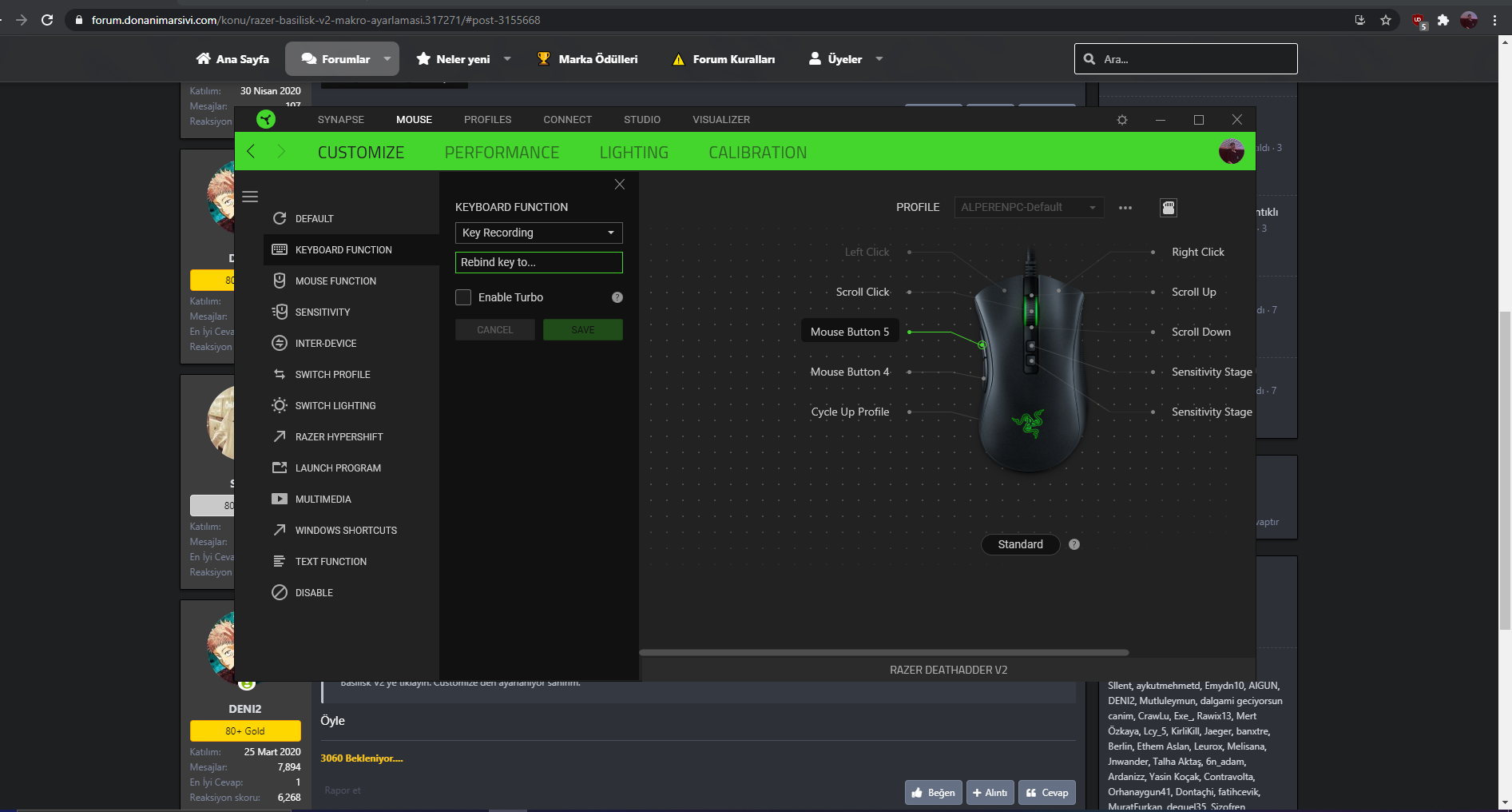Click the Switch Profile icon
This screenshot has width=1512, height=812.
coord(280,374)
